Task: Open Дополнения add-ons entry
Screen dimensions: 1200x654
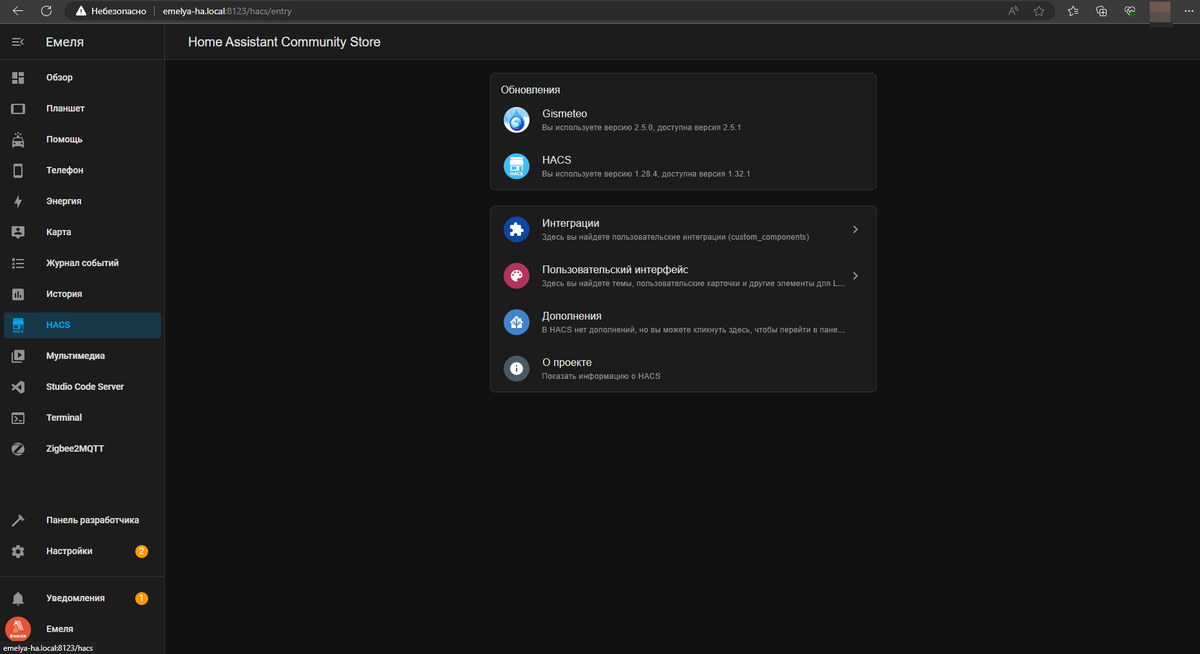Action: [x=683, y=322]
